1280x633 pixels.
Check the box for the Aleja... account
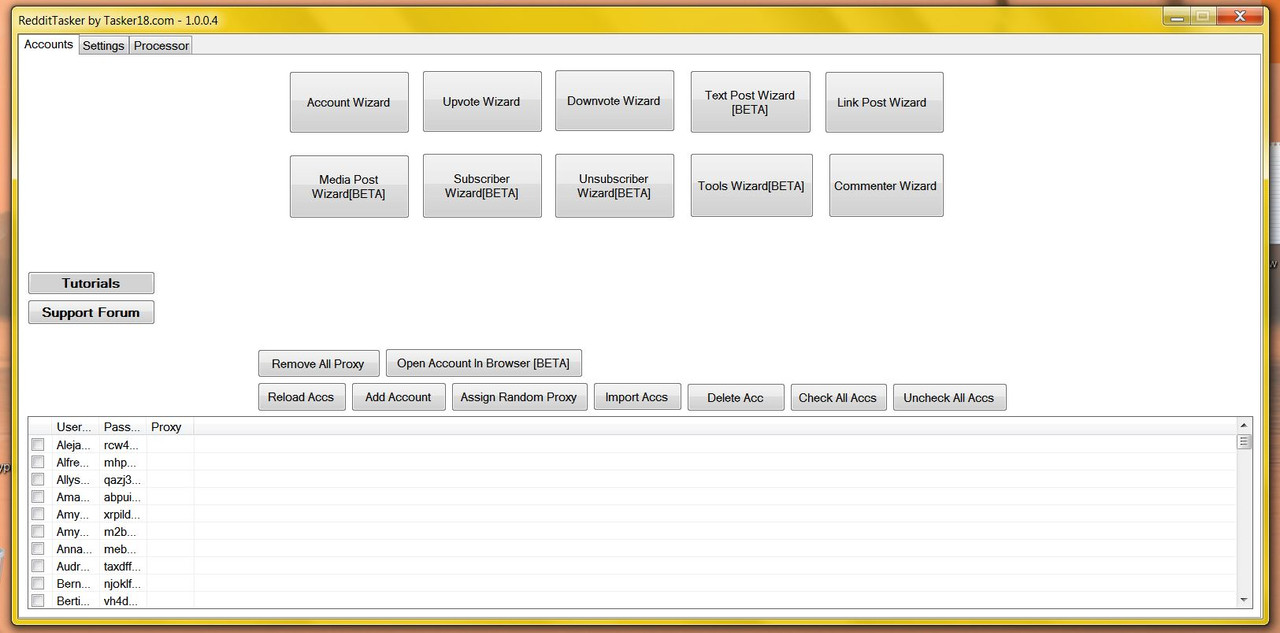(x=38, y=445)
